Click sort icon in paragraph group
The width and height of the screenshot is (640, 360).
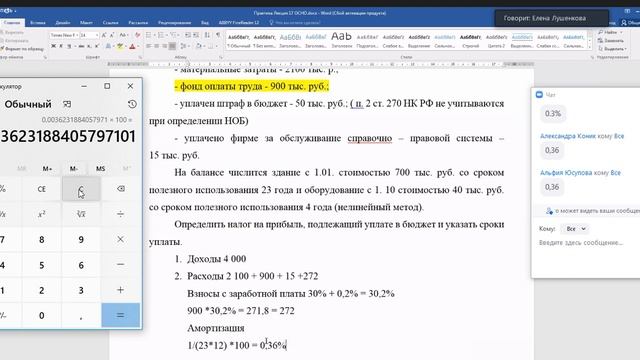(x=207, y=35)
